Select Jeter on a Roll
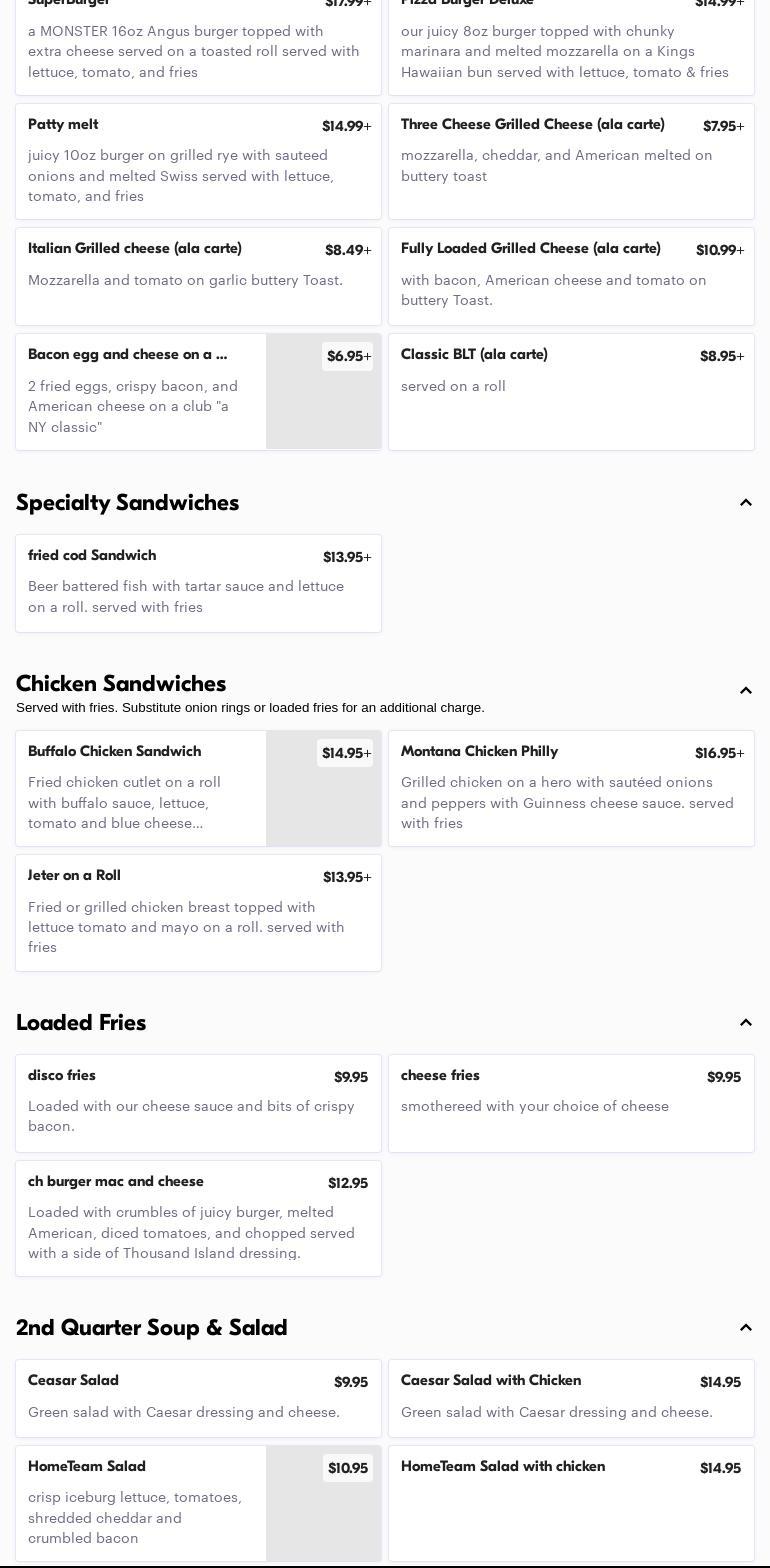 pyautogui.click(x=198, y=912)
